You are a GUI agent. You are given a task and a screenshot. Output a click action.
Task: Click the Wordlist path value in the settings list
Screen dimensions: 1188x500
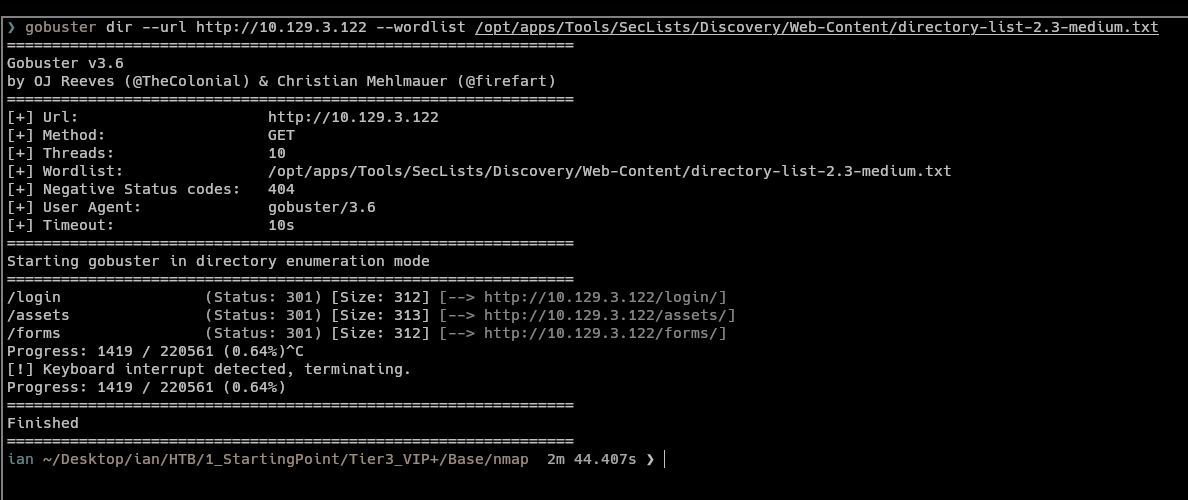[609, 171]
